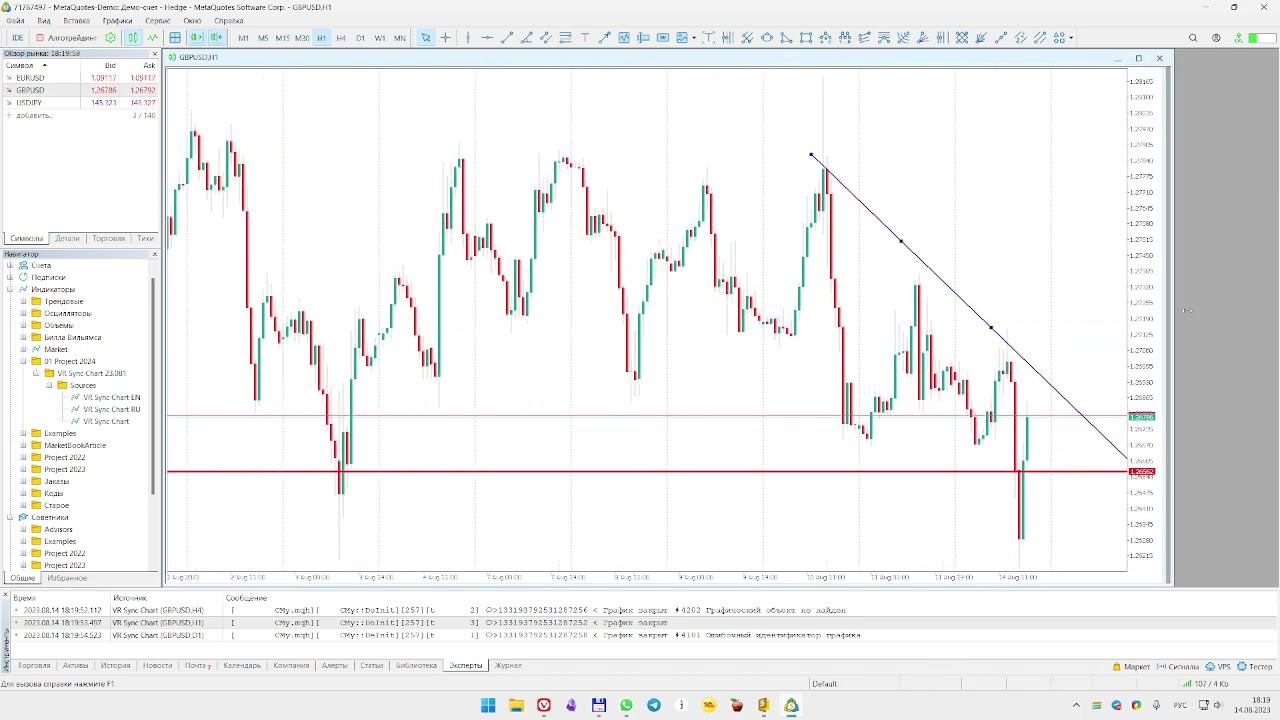
Task: Open Telegram from the Windows taskbar
Action: point(654,705)
